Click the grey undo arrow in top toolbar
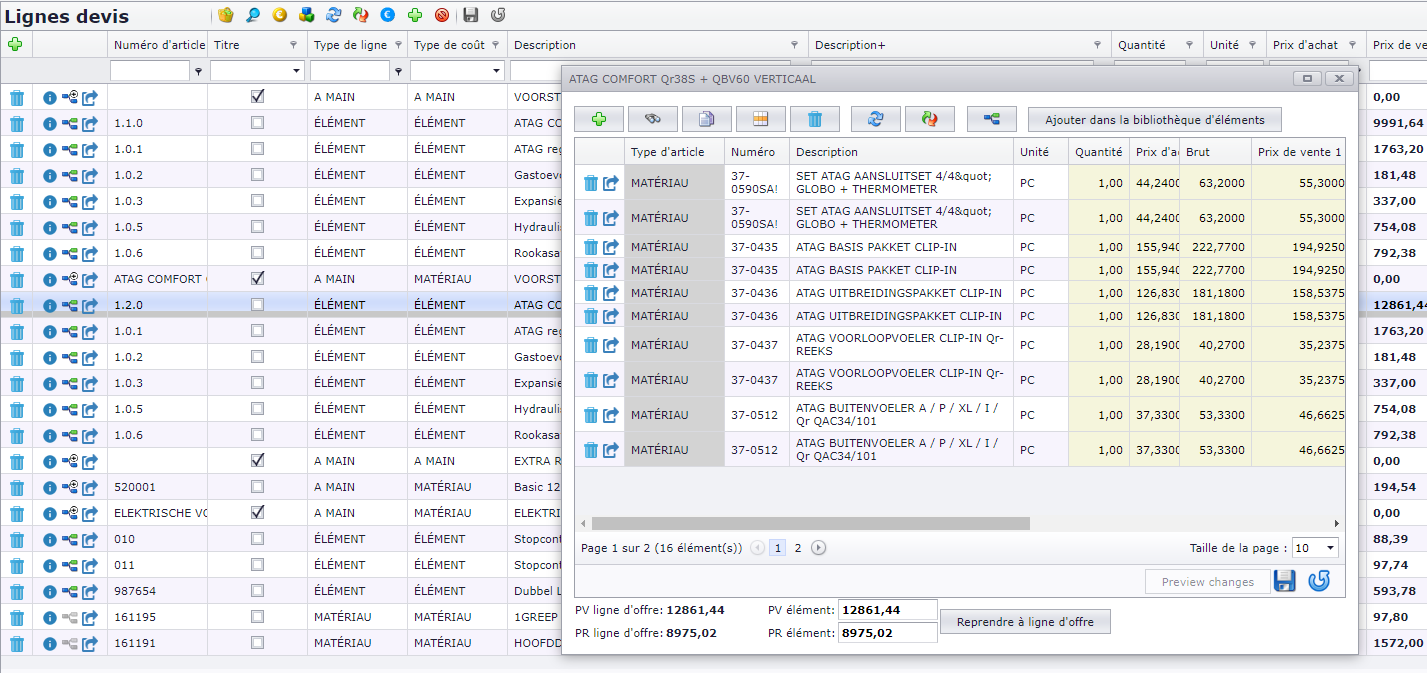Image resolution: width=1427 pixels, height=673 pixels. coord(498,15)
